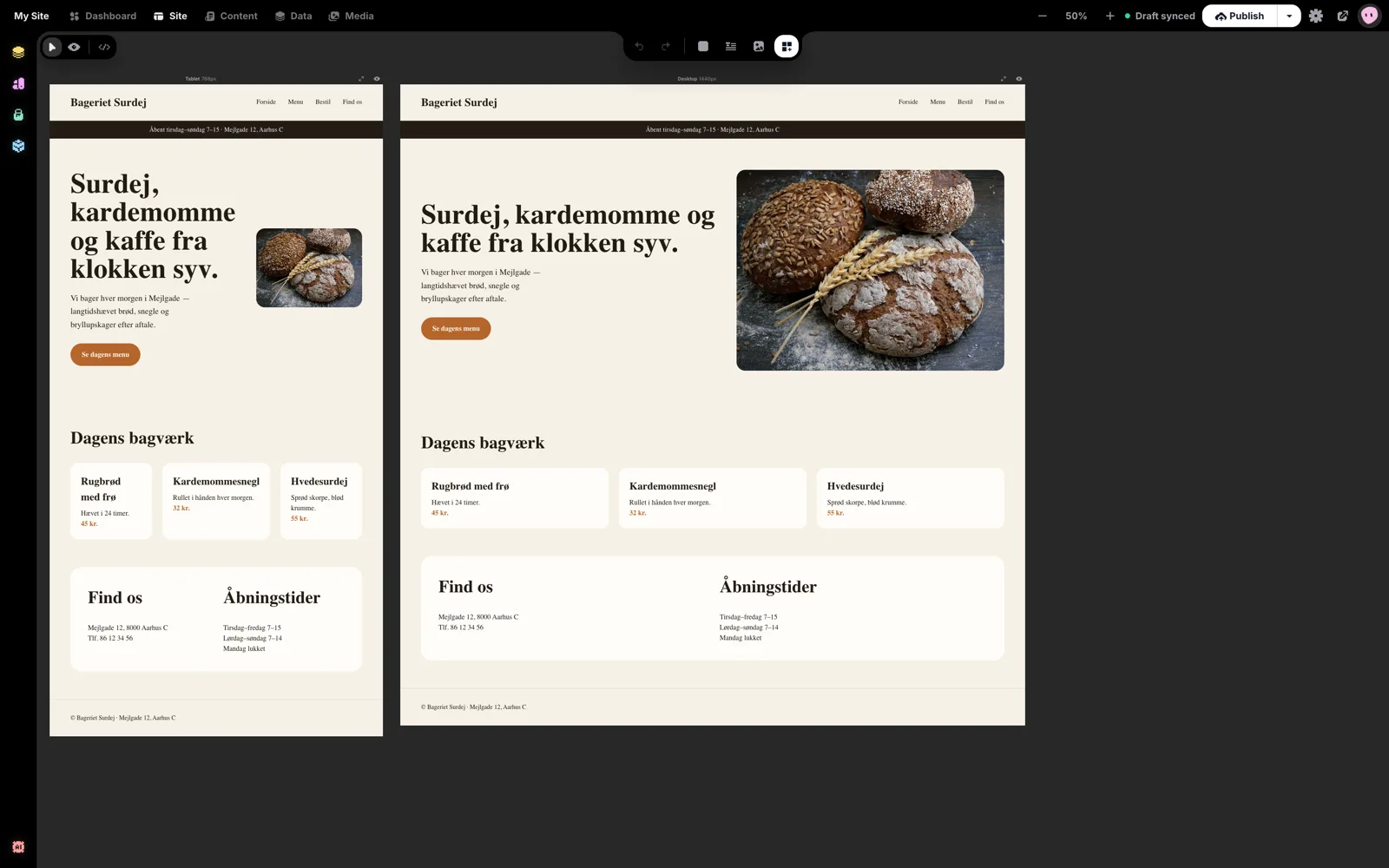The width and height of the screenshot is (1389, 868).
Task: Click the Publish button
Action: coord(1240,16)
